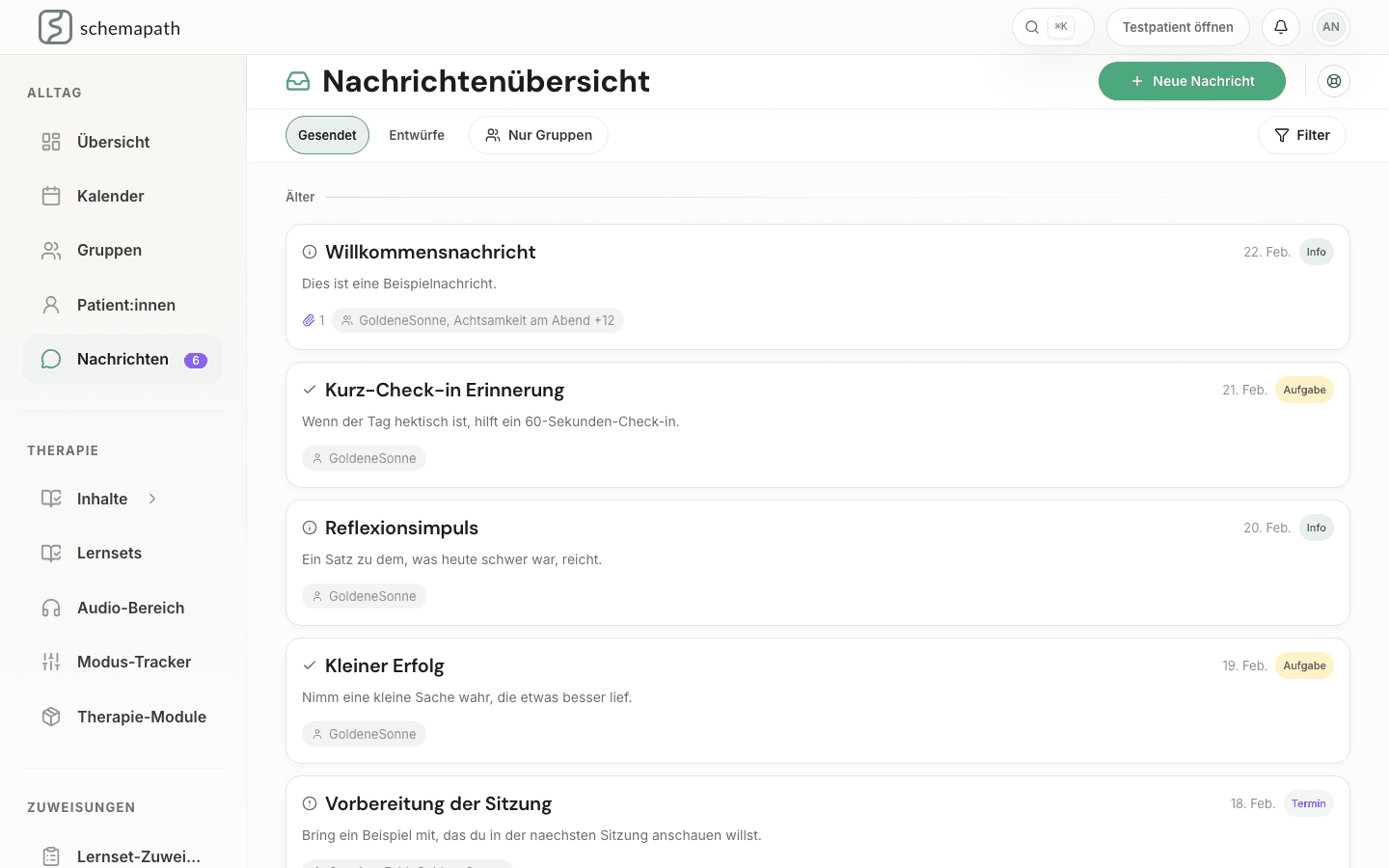Open the Filter dropdown
The height and width of the screenshot is (868, 1389).
point(1302,135)
